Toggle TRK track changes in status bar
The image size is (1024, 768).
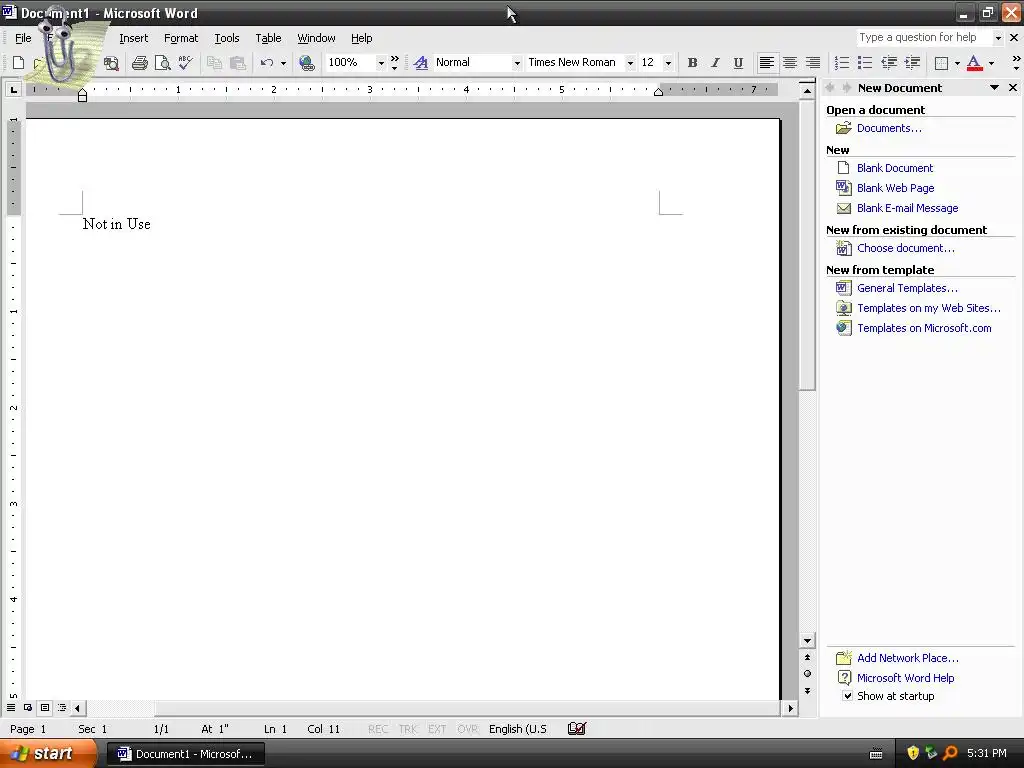(408, 729)
